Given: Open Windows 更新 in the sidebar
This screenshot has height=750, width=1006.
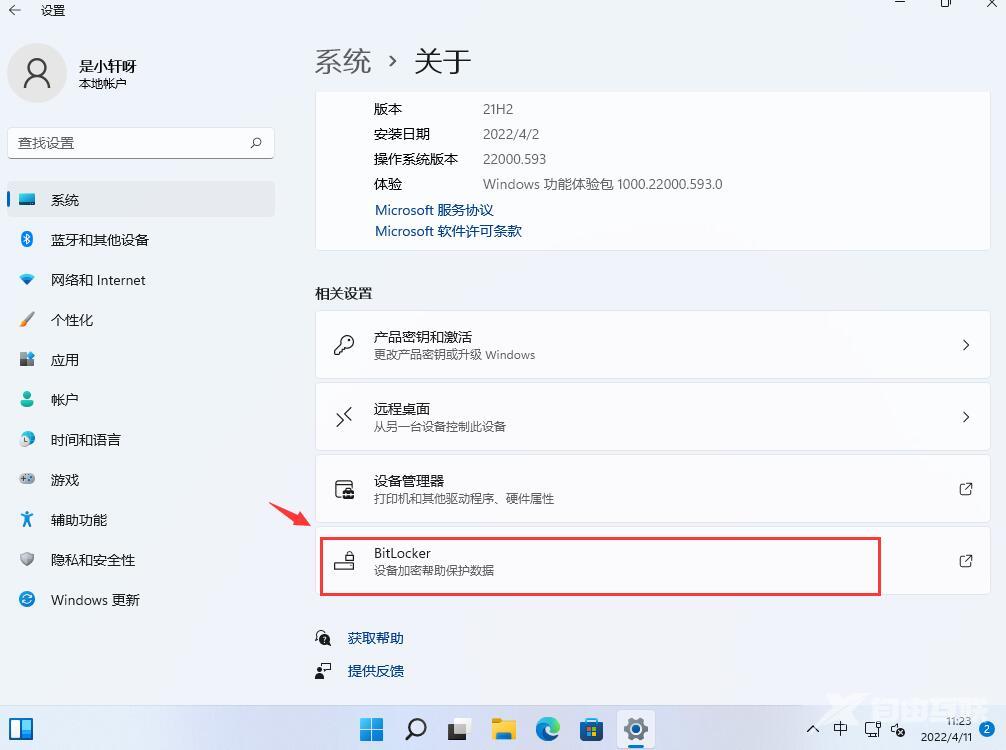Looking at the screenshot, I should [95, 600].
